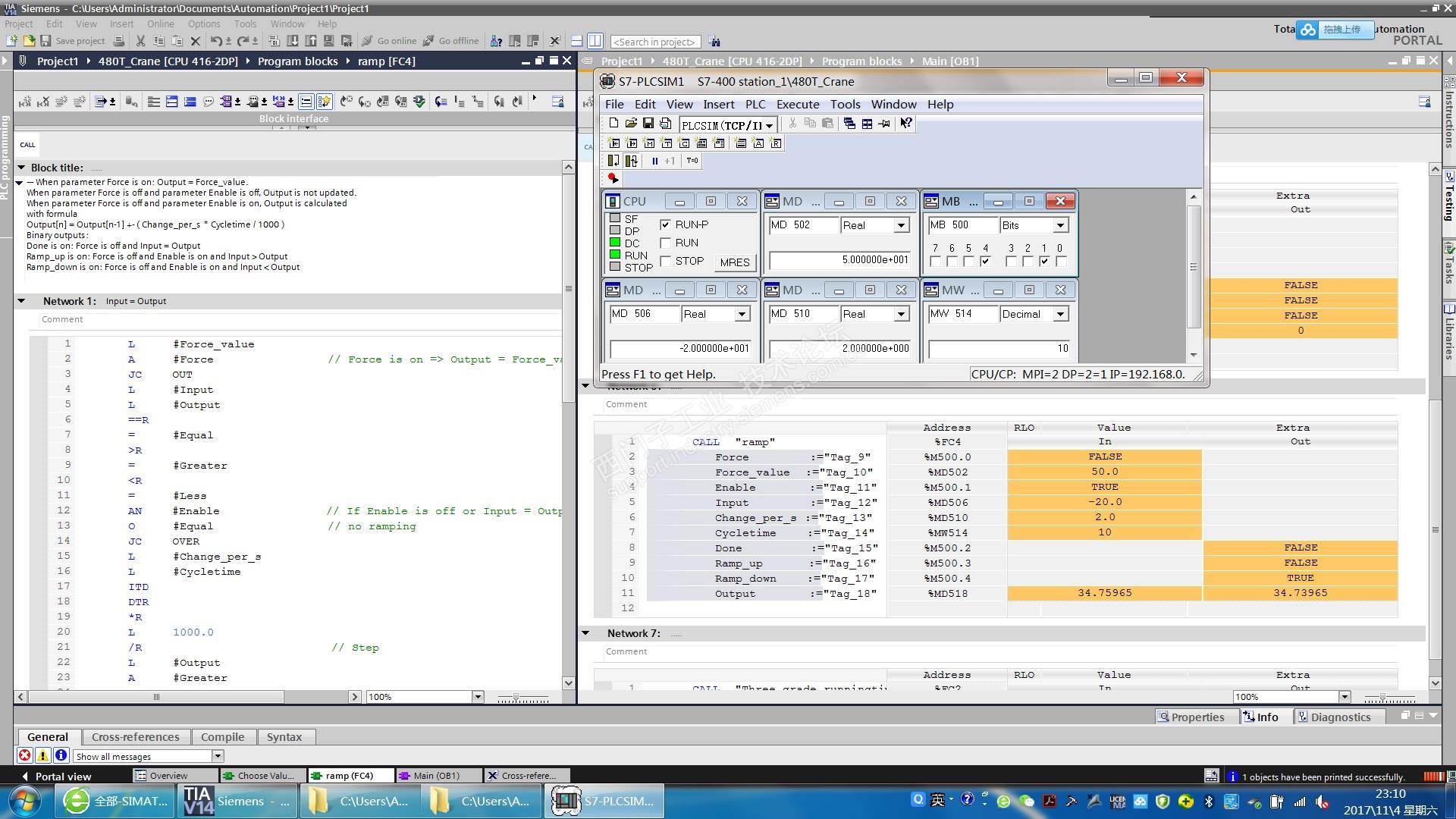Click the MD 502 value input field
Viewport: 1456px width, 819px height.
click(x=839, y=260)
